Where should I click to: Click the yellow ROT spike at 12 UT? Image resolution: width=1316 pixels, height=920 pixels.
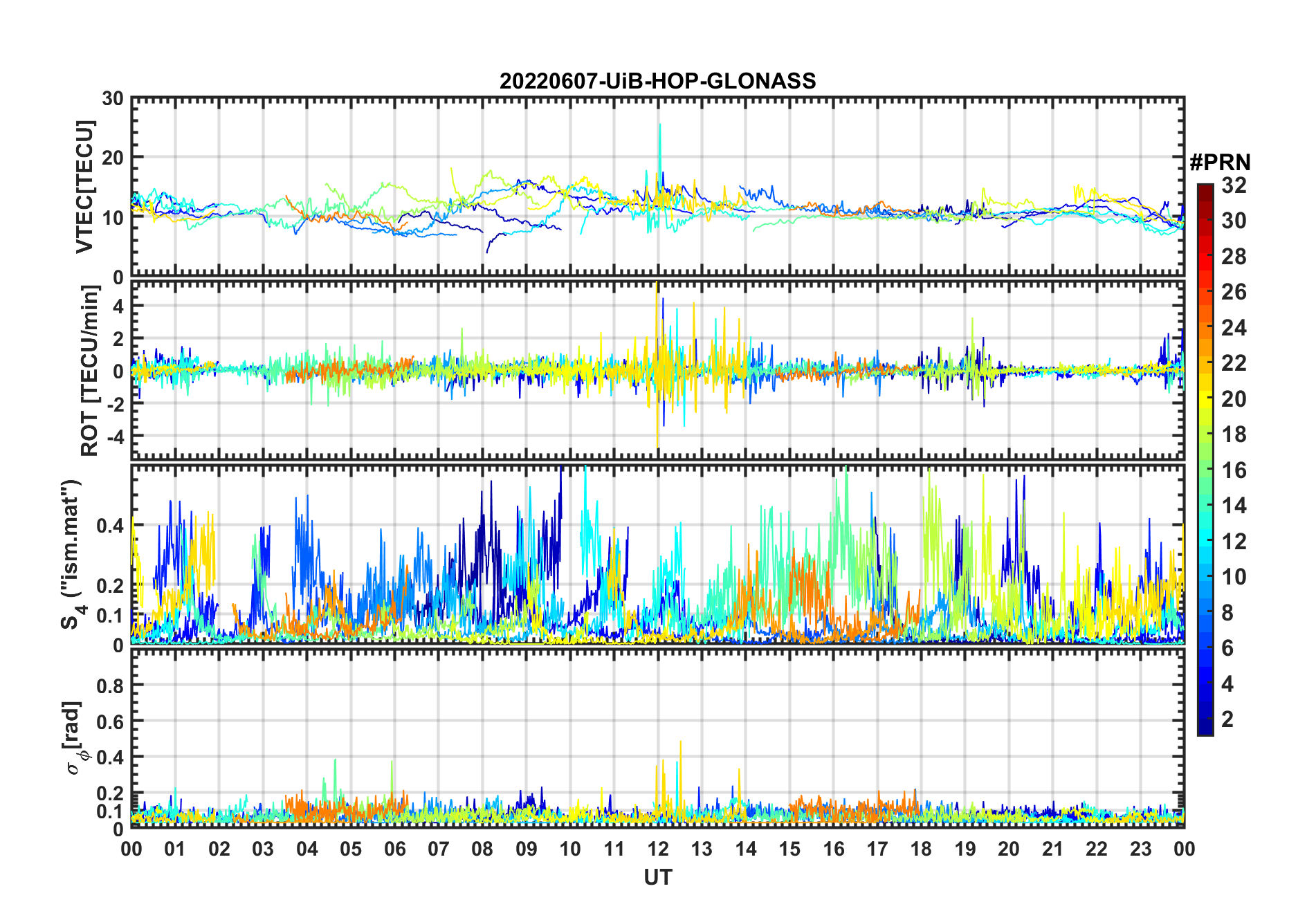[x=657, y=365]
